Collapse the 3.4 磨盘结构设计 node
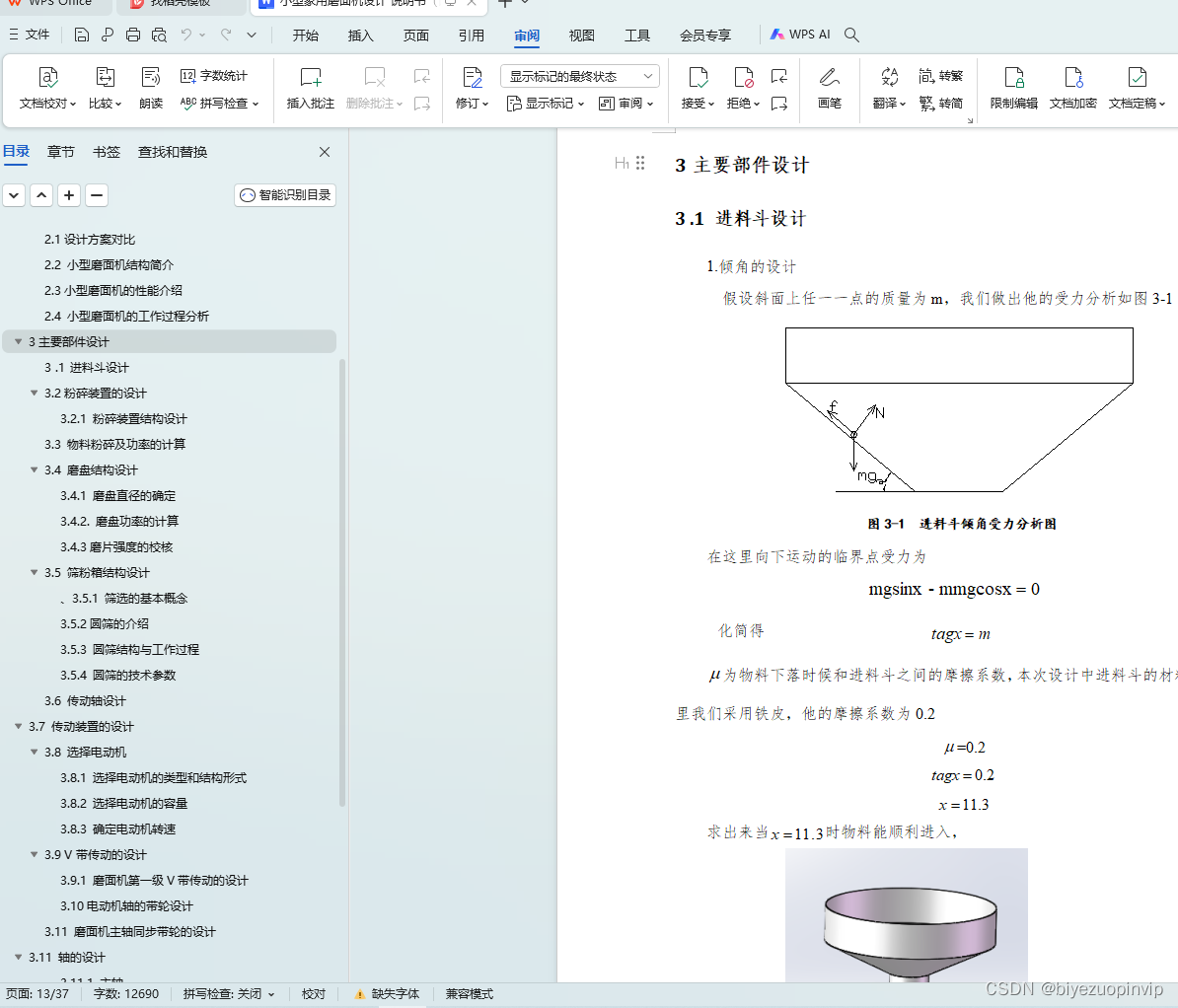The height and width of the screenshot is (1008, 1178). pos(34,469)
